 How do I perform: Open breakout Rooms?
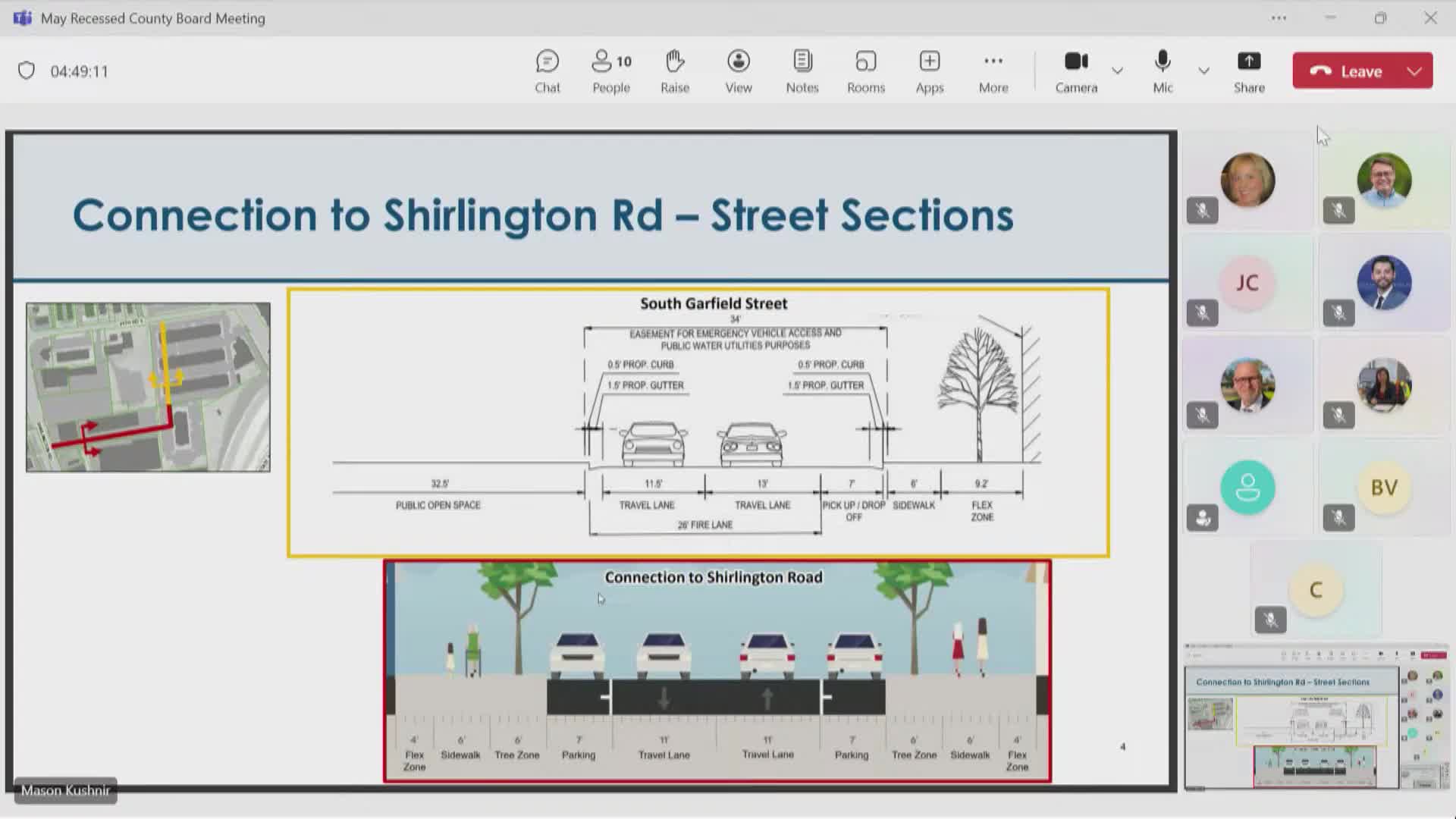tap(865, 71)
